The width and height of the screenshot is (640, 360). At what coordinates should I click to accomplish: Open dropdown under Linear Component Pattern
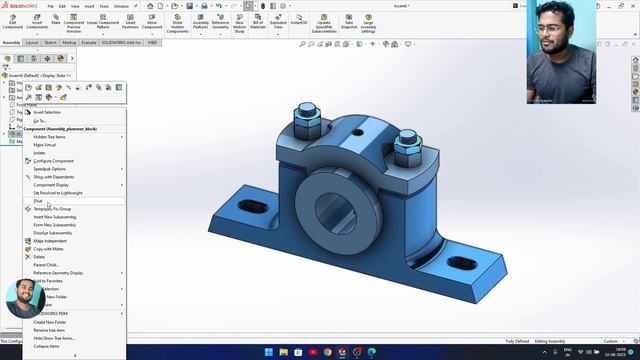[103, 34]
